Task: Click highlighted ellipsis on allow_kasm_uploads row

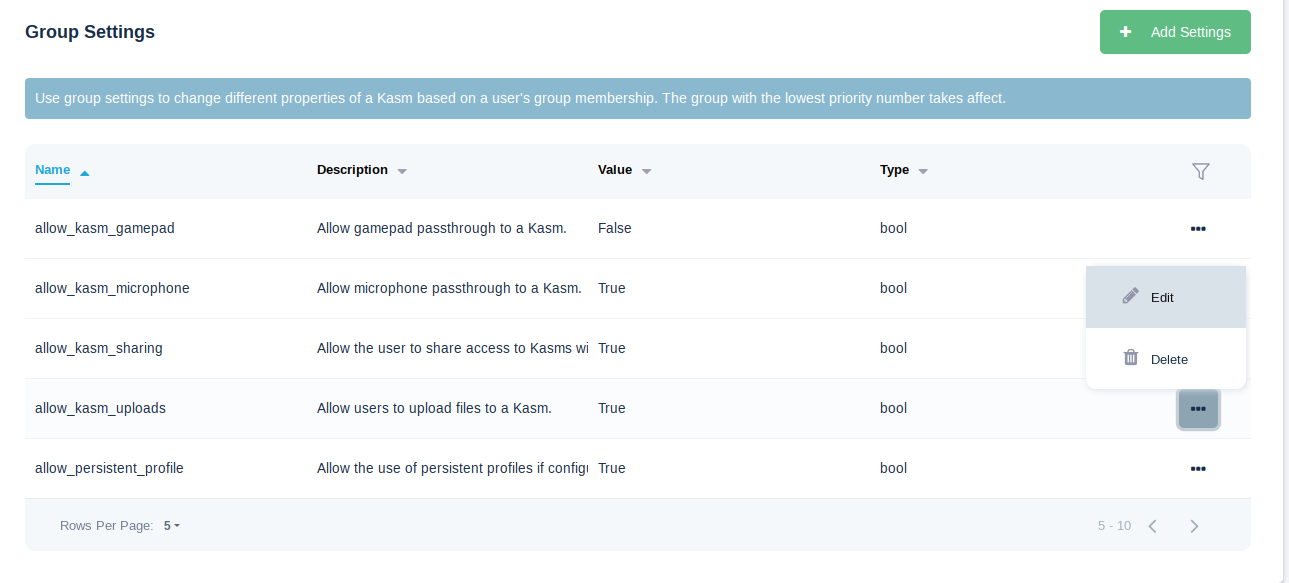Action: tap(1198, 408)
